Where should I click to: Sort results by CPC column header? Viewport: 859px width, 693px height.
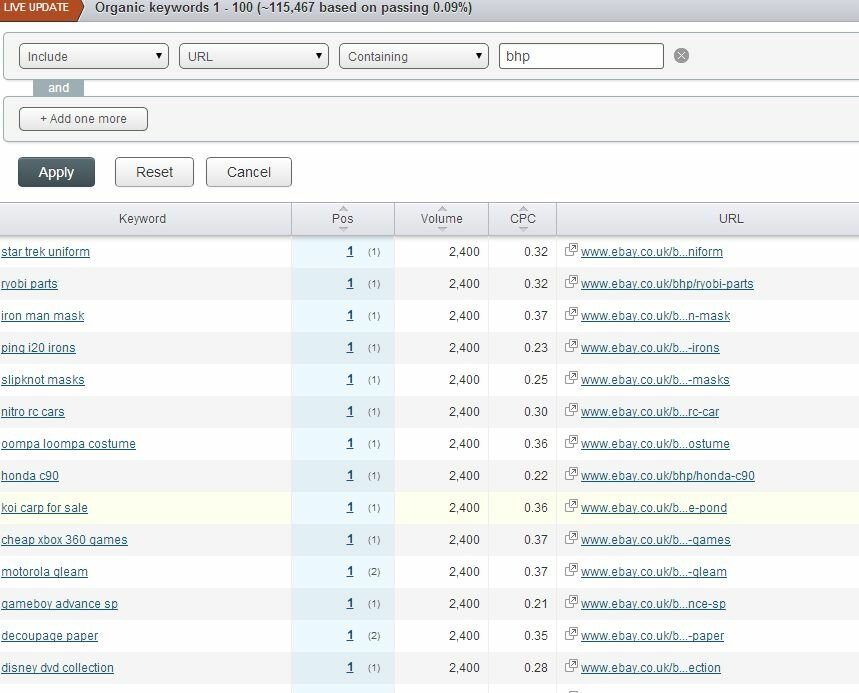522,218
